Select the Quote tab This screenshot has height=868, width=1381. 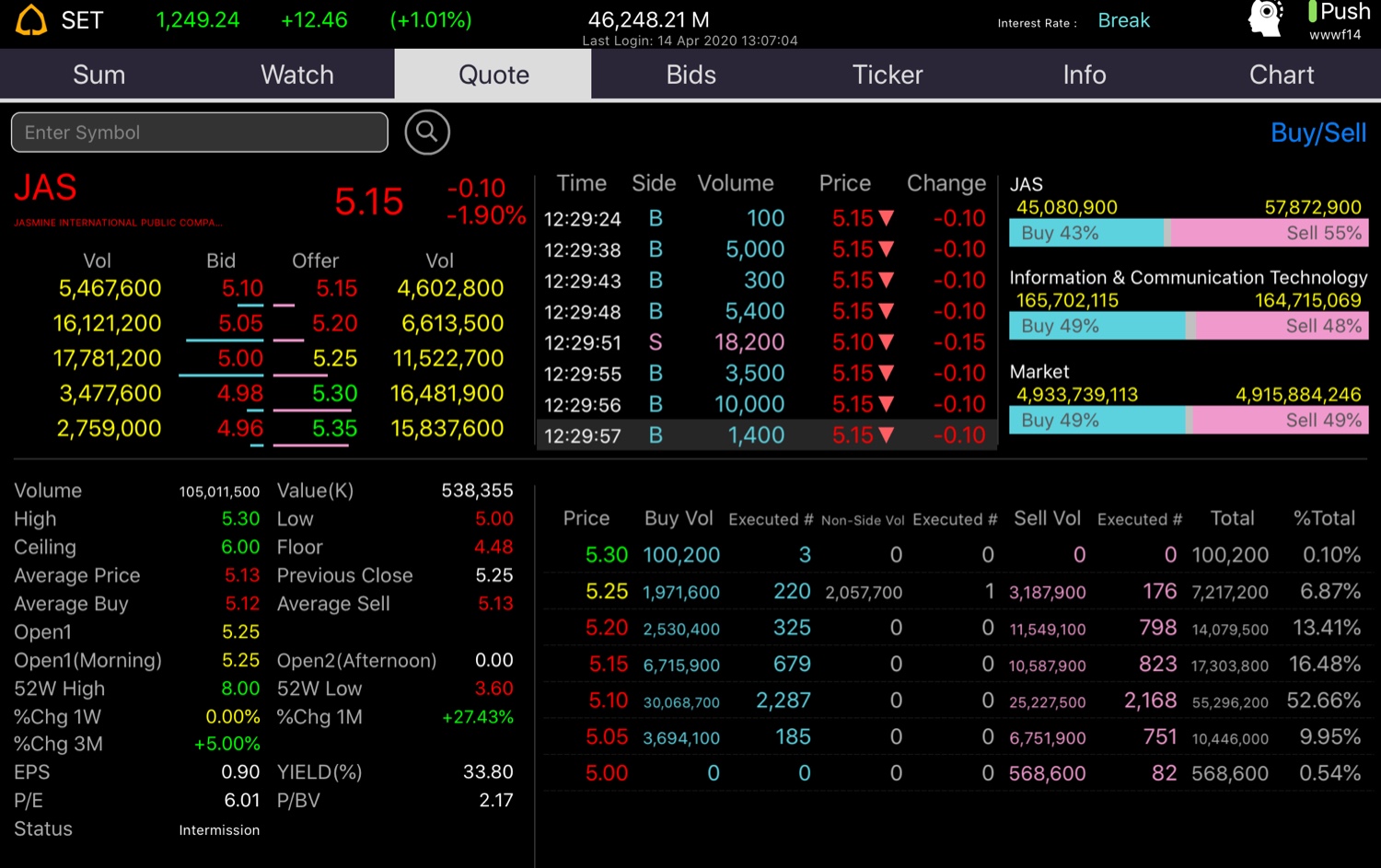493,75
